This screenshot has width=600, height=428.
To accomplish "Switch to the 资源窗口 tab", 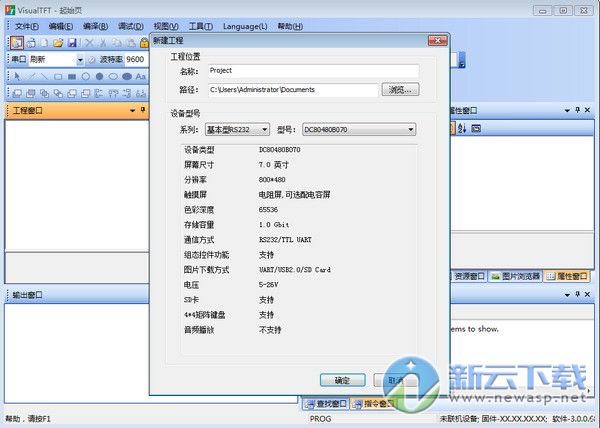I will click(469, 276).
